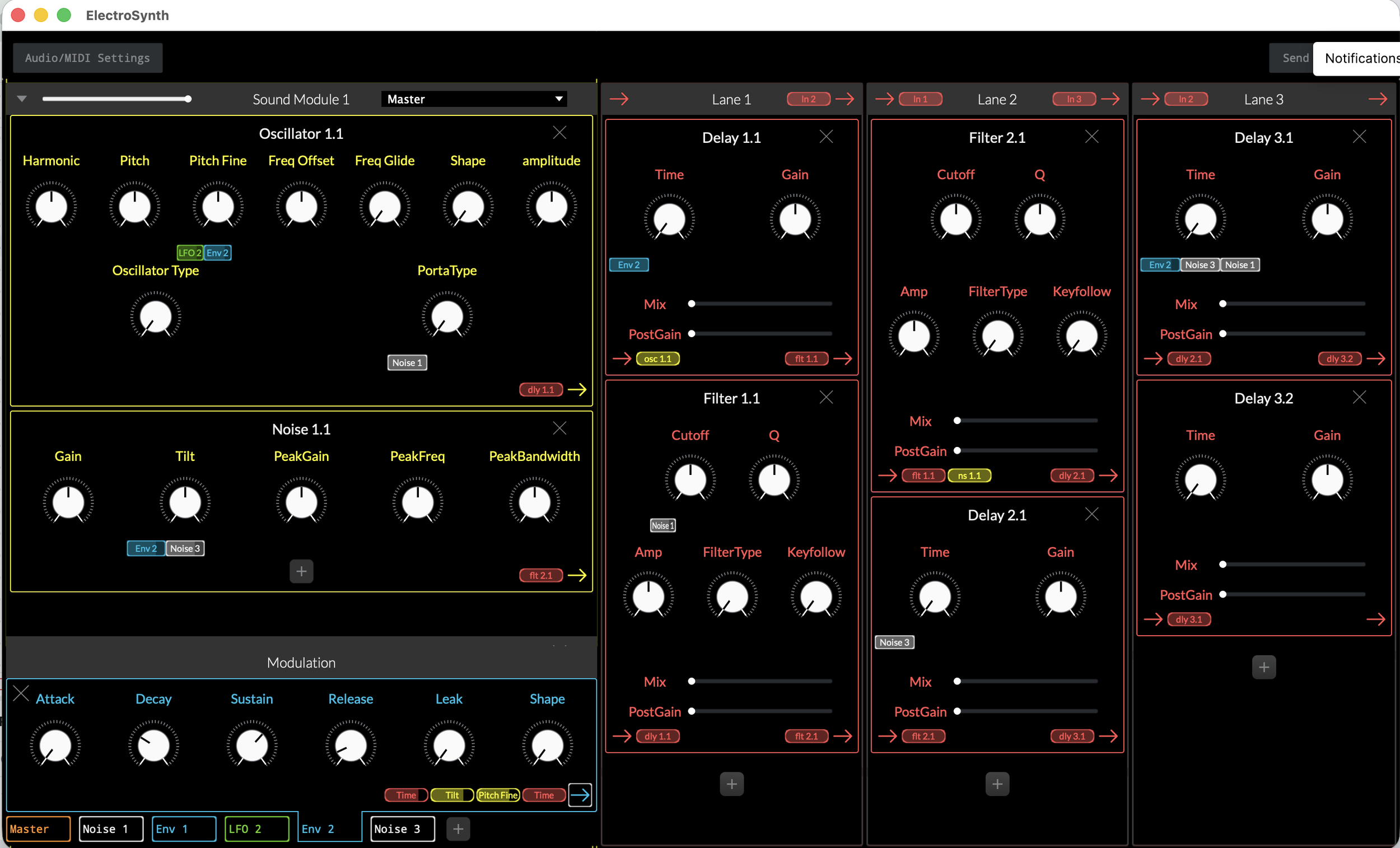Close the Filter 2.1 effect

pos(1091,137)
